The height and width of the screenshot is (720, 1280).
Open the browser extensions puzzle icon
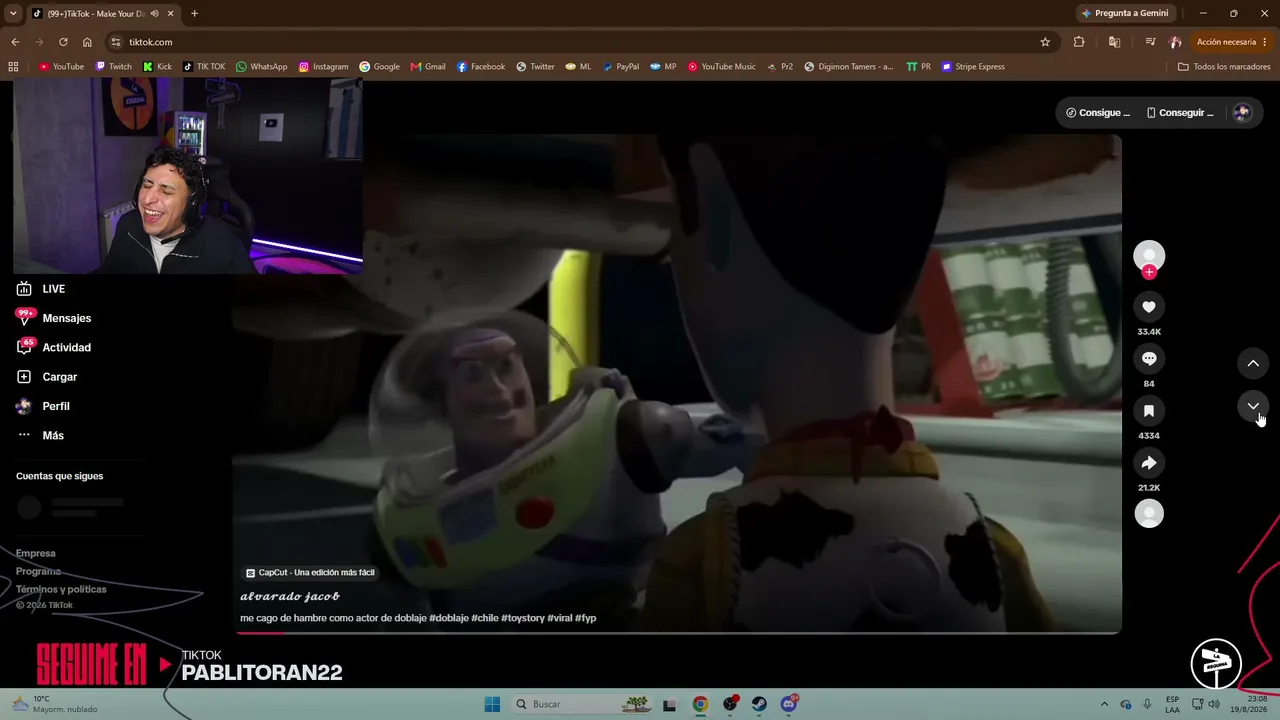[1079, 42]
